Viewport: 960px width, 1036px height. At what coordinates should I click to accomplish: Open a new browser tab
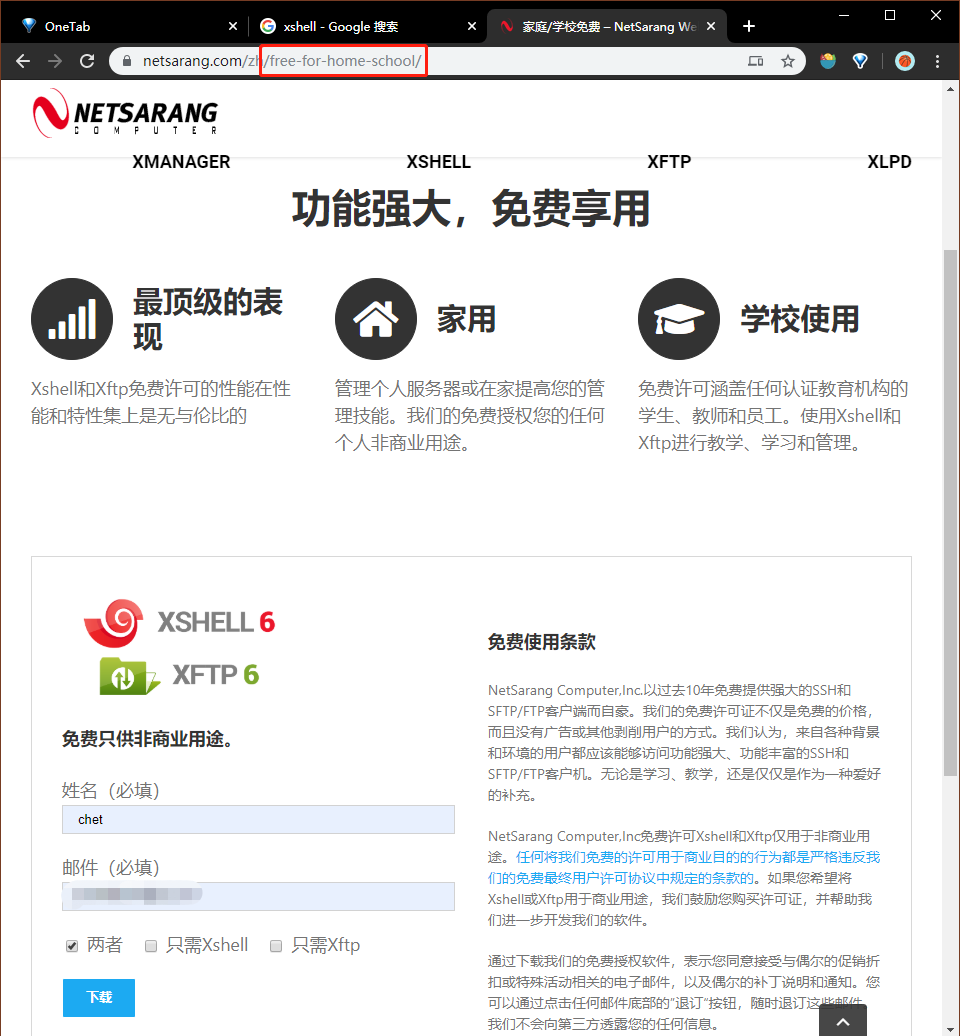(749, 26)
